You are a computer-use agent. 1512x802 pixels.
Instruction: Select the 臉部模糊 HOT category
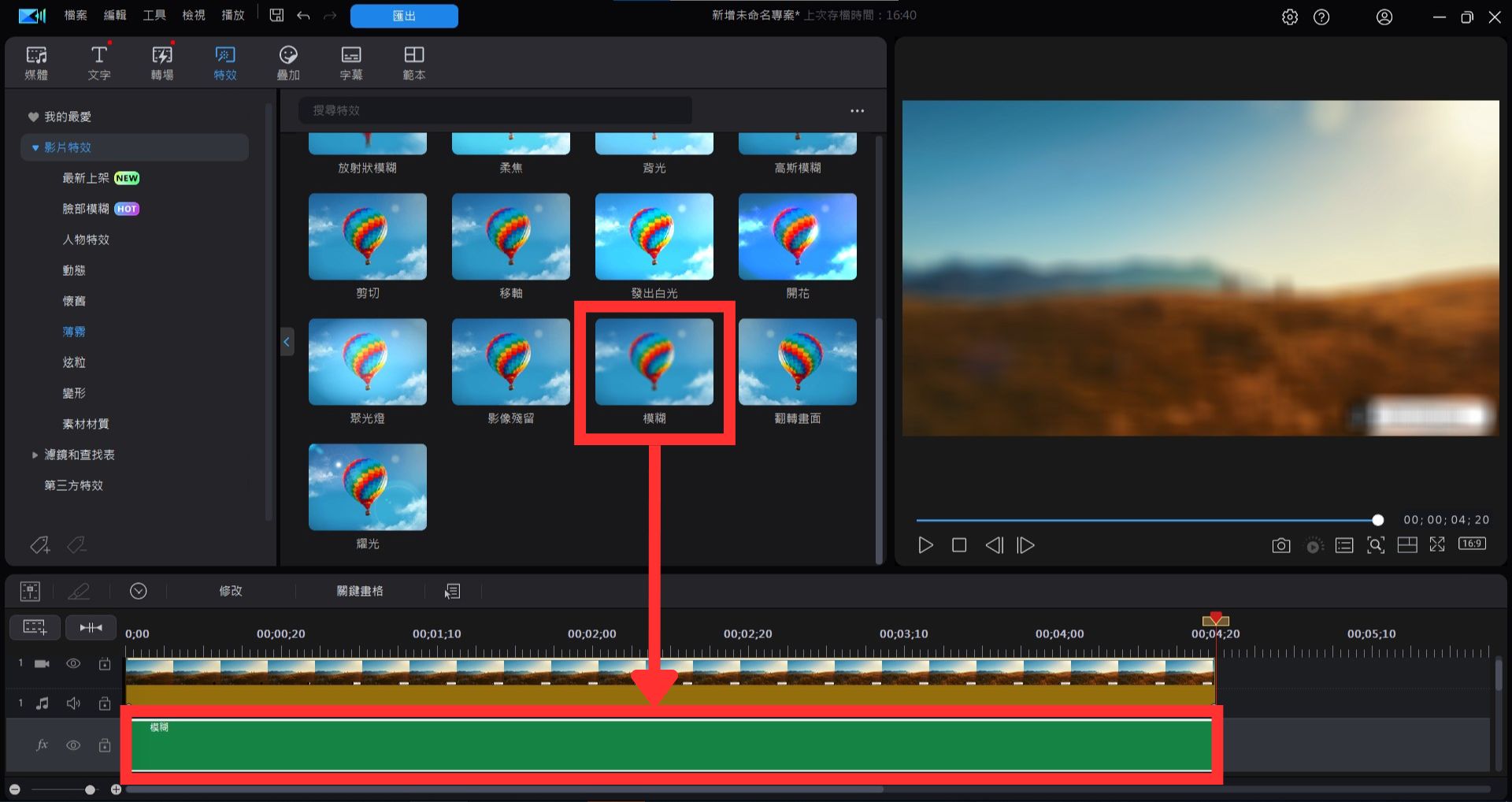point(101,209)
